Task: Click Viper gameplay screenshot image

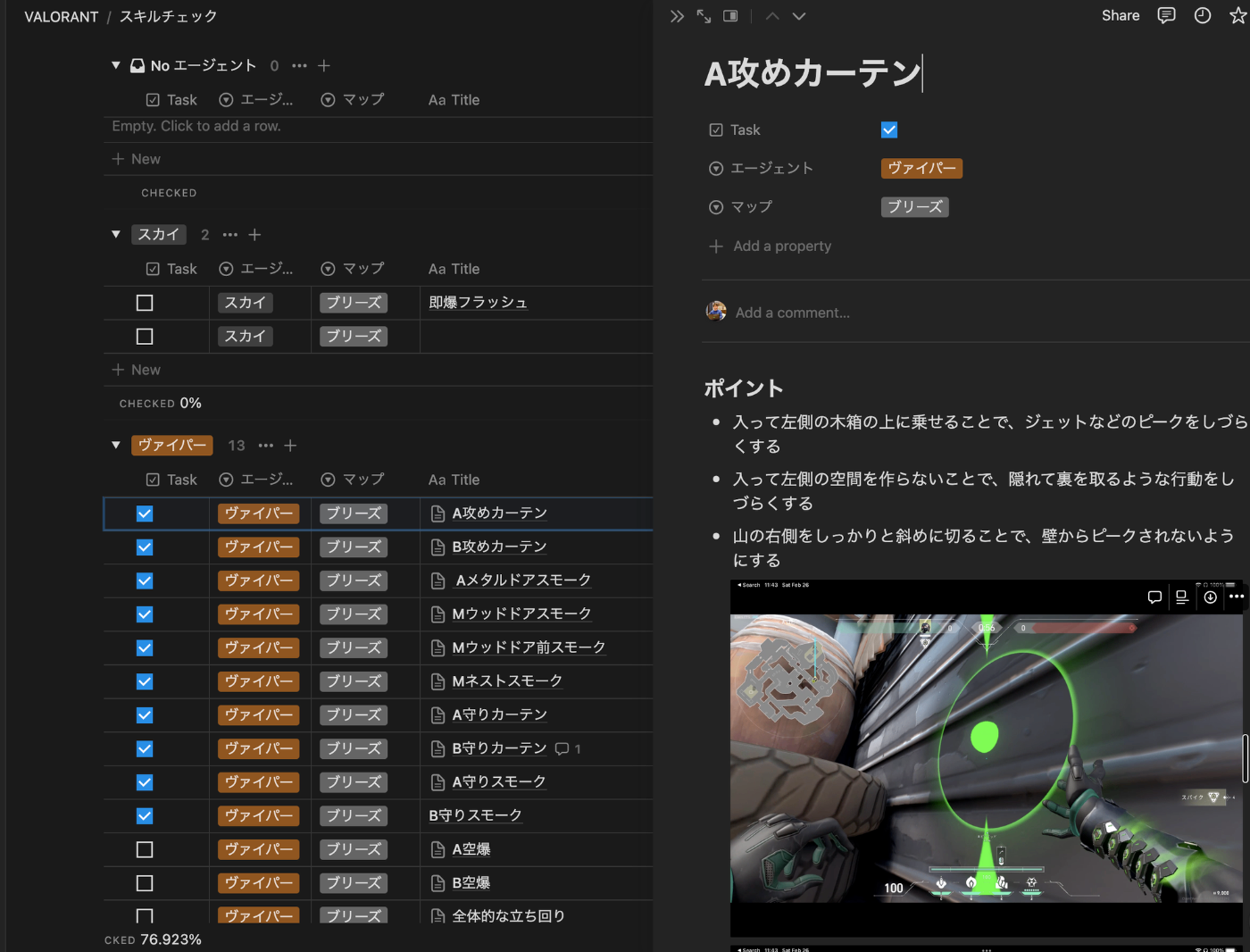Action: tap(987, 758)
